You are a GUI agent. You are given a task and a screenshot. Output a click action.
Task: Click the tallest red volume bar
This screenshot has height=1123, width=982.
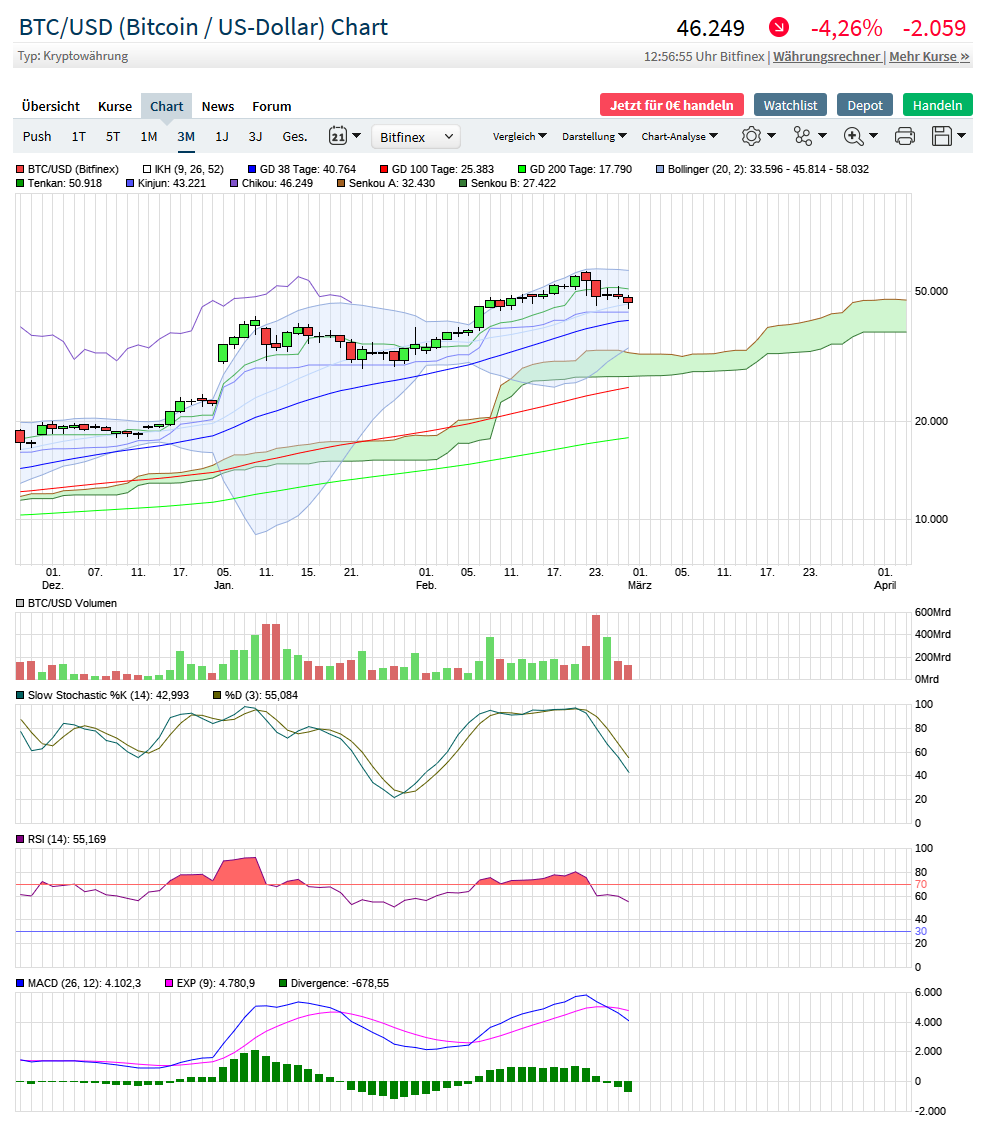[596, 647]
